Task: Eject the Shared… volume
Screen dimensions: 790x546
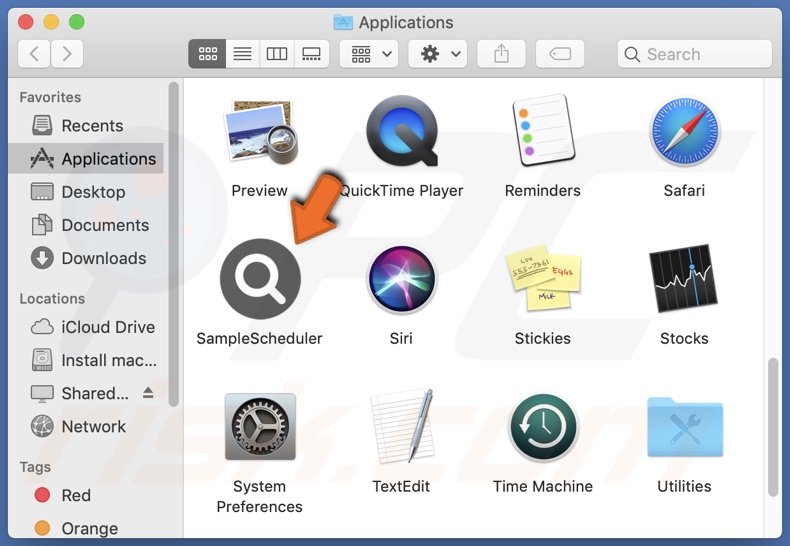Action: 148,392
